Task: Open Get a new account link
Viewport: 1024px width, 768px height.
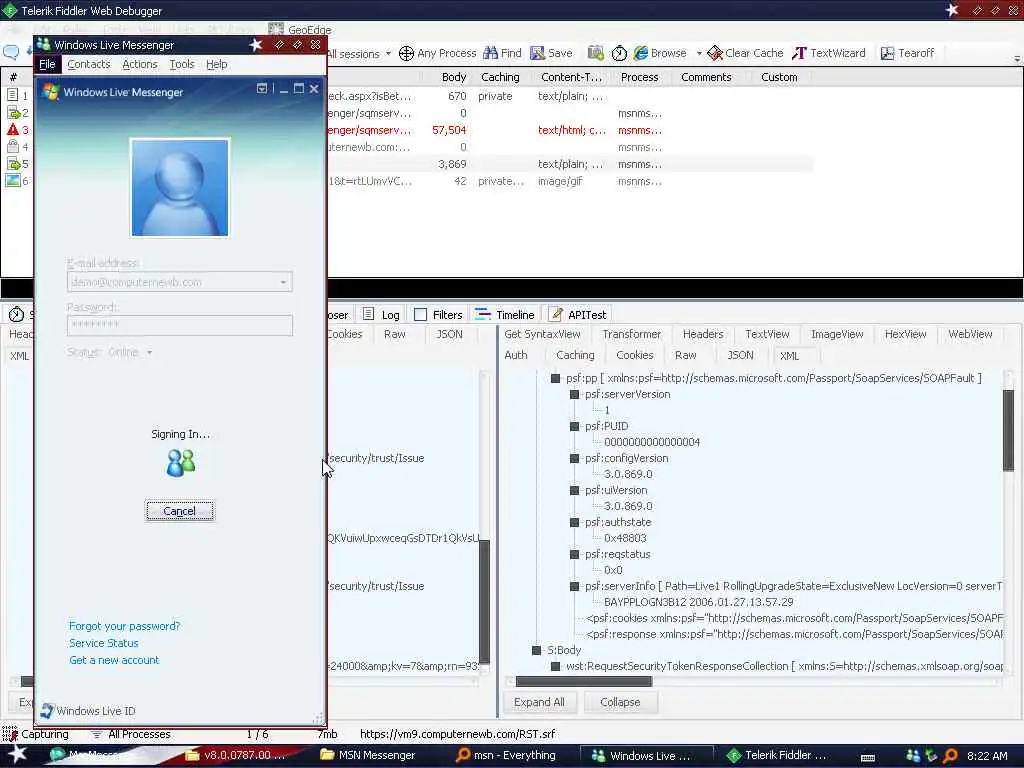Action: pos(114,660)
